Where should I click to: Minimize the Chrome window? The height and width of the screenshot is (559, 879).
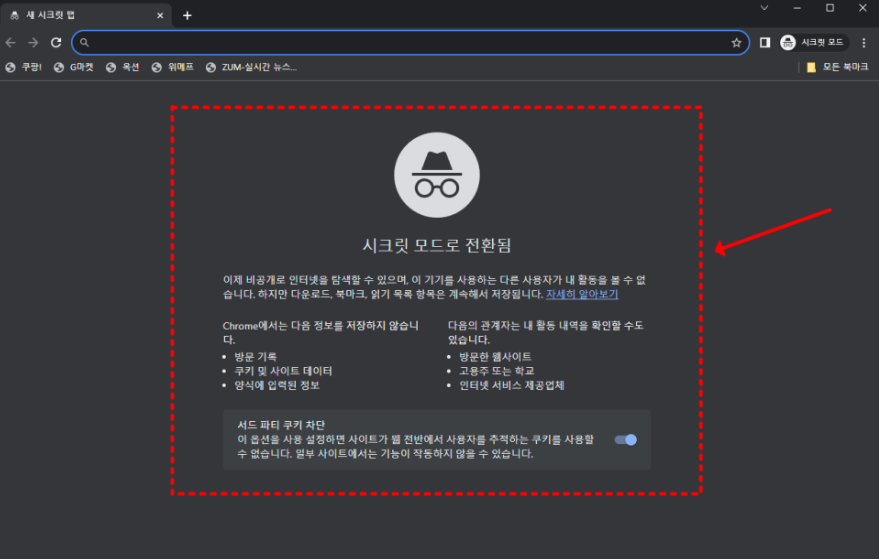797,8
